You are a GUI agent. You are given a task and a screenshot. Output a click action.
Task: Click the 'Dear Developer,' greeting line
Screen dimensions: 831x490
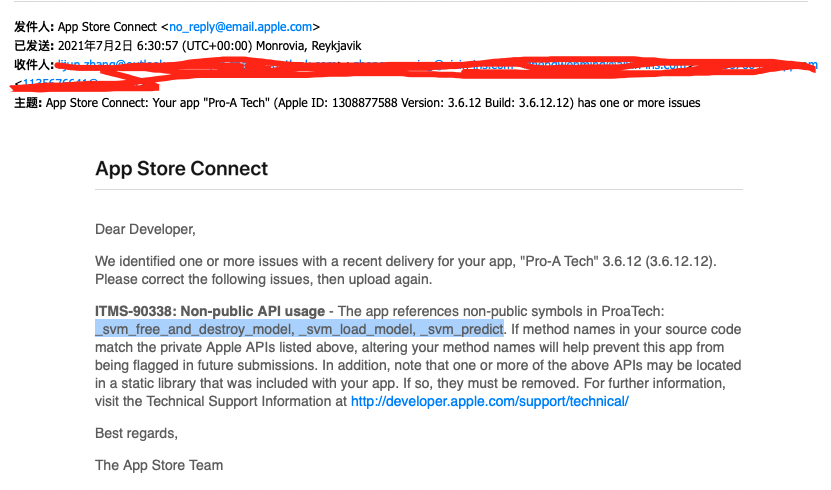145,229
